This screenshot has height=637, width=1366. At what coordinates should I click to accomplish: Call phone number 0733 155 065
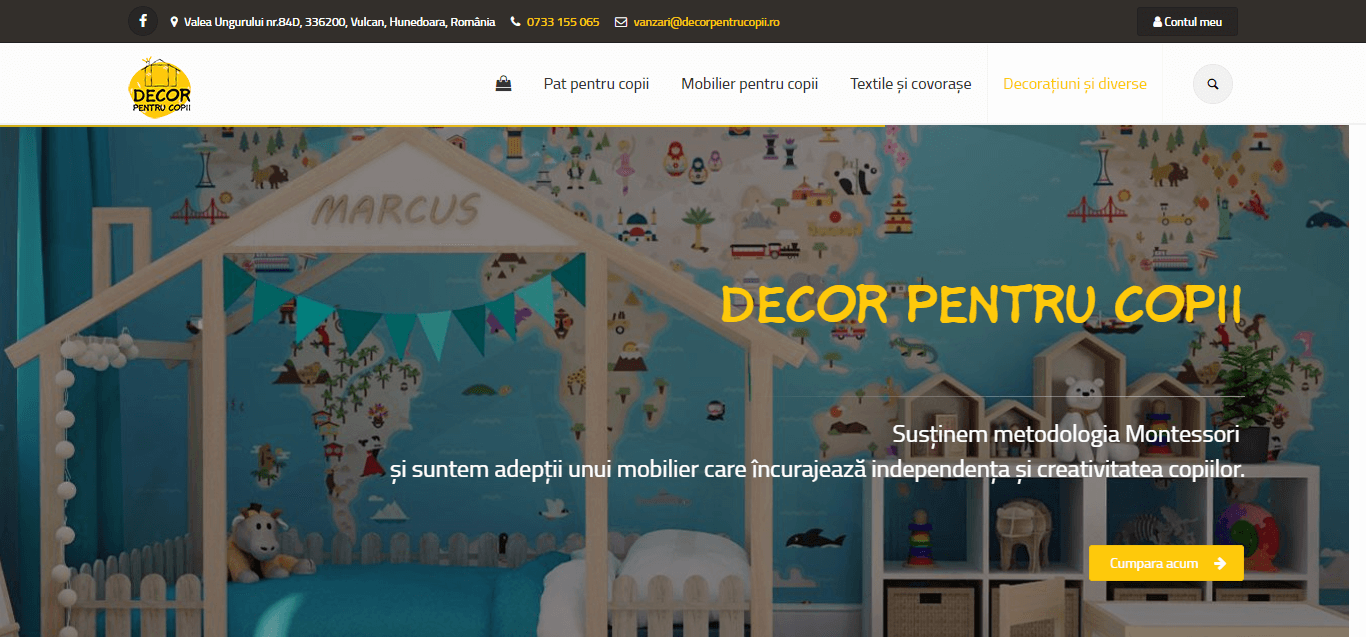[x=563, y=22]
